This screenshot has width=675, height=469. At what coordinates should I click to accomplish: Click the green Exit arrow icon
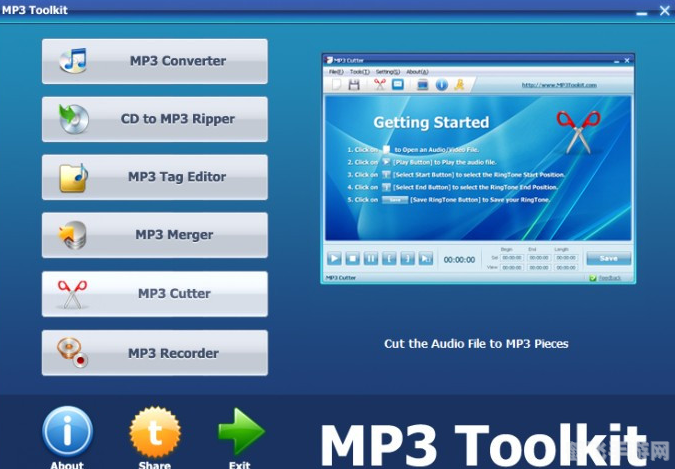coord(241,432)
